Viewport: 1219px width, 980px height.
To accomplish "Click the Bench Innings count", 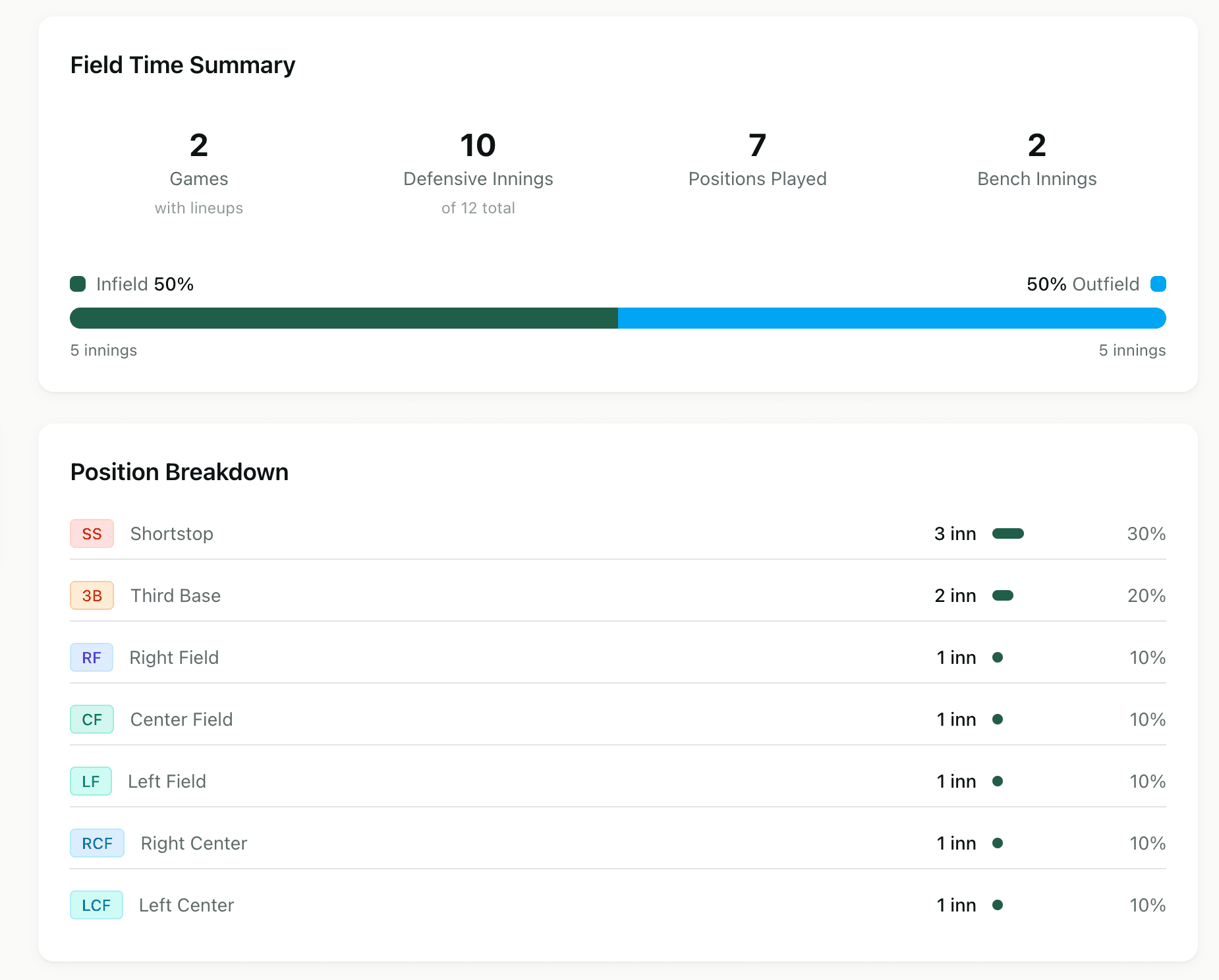I will coord(1036,159).
